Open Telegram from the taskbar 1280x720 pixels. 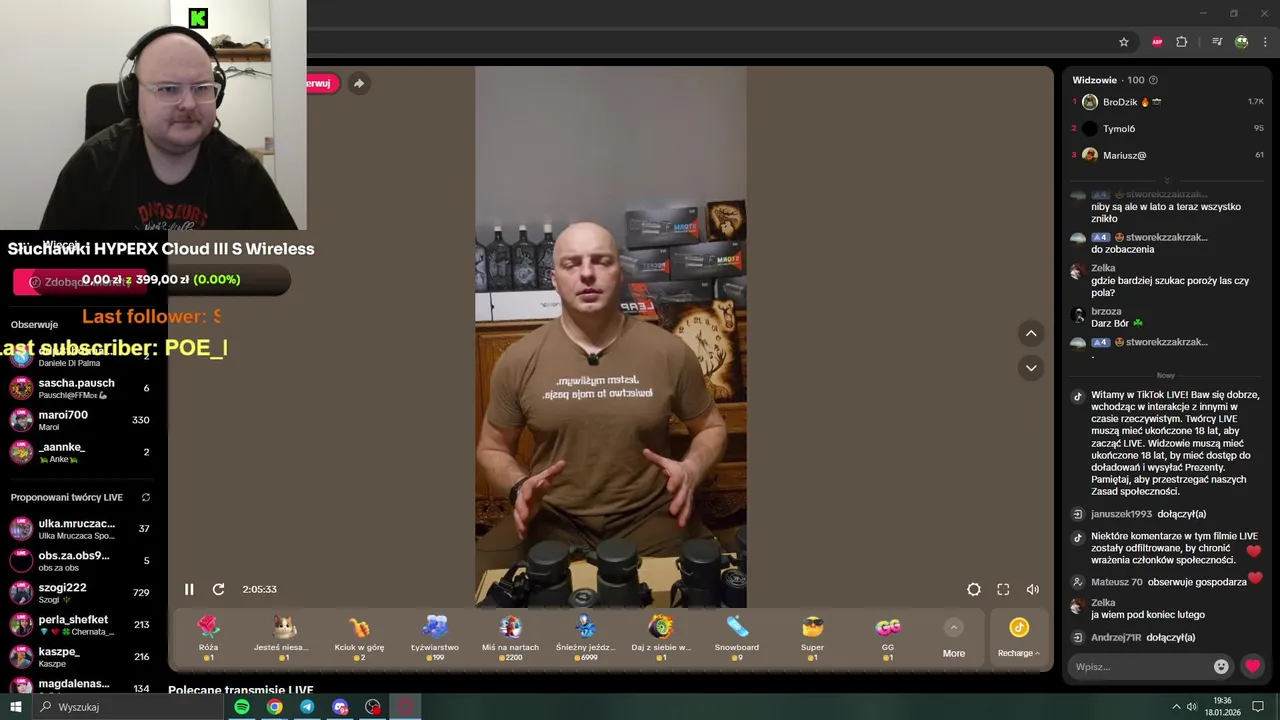pos(307,707)
